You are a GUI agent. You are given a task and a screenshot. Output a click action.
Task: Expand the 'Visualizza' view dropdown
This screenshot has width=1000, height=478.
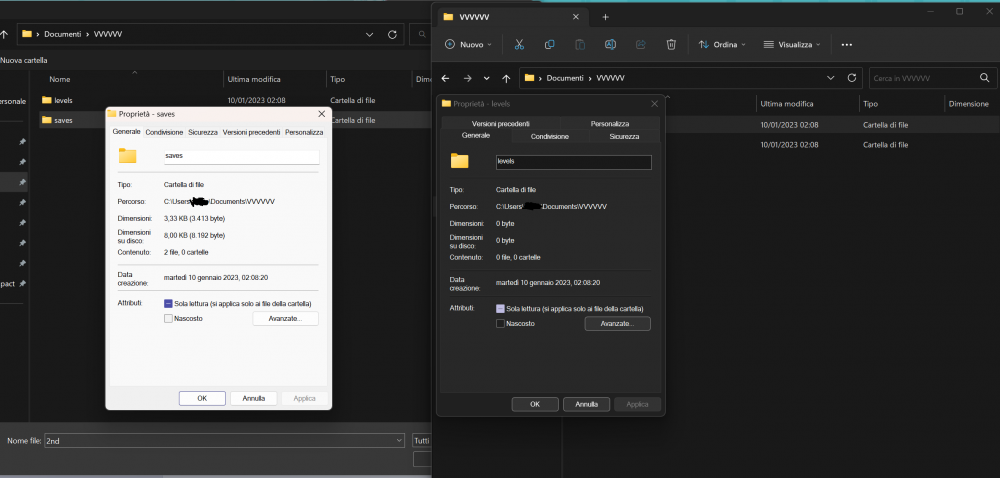791,44
